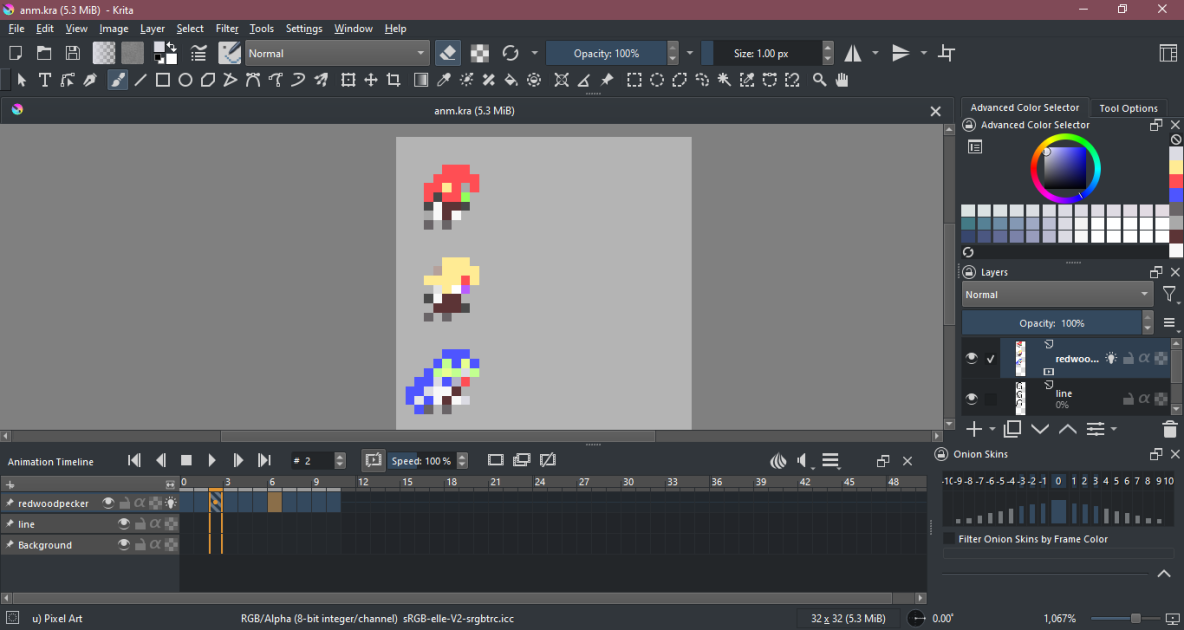
Task: Toggle Eraser mode on toolbar
Action: (x=448, y=53)
